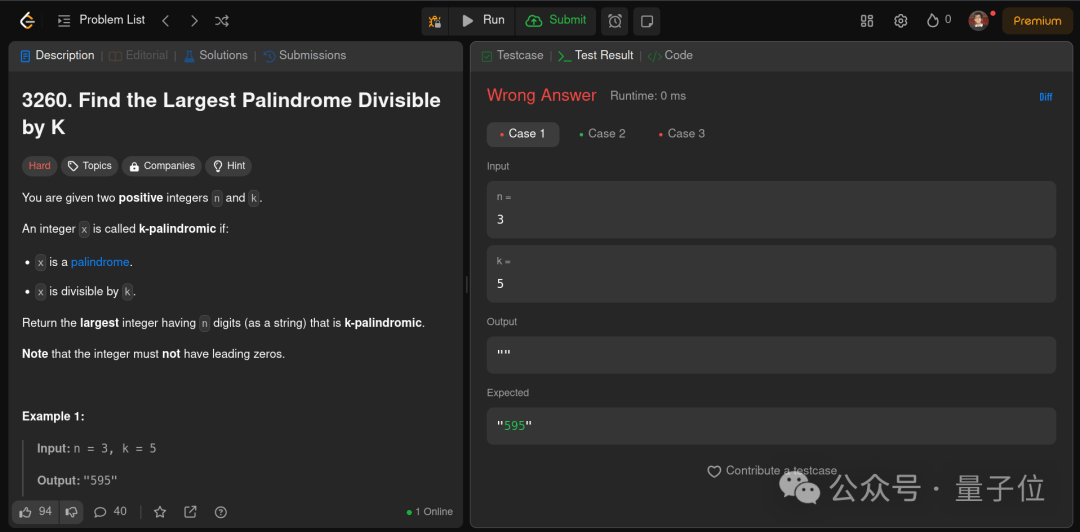Toggle the thumbs-down dislike button
Screen dimensions: 1080x532
[70, 511]
